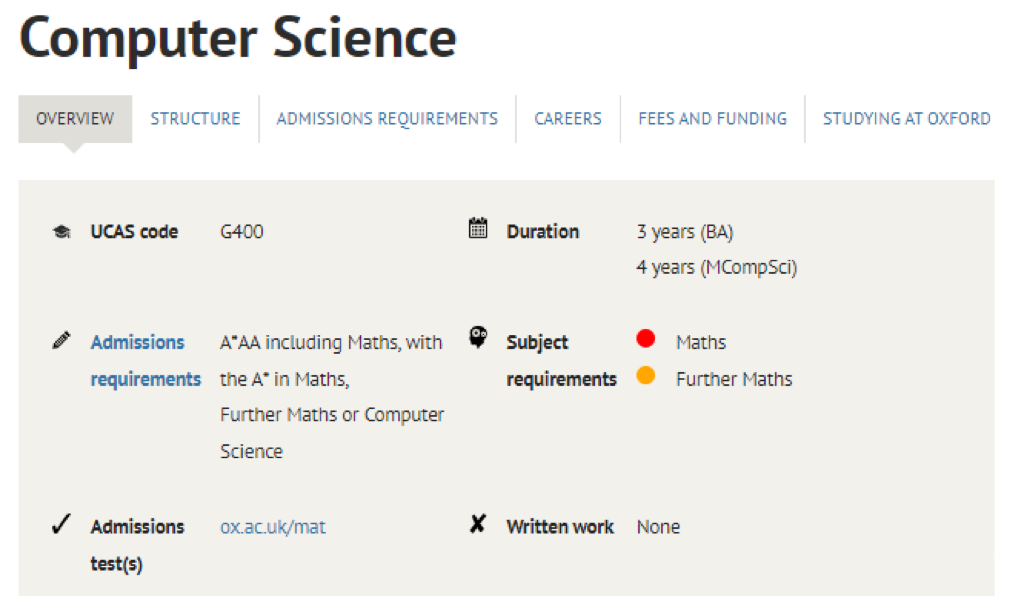Open the Studying at Oxford tab

click(906, 119)
